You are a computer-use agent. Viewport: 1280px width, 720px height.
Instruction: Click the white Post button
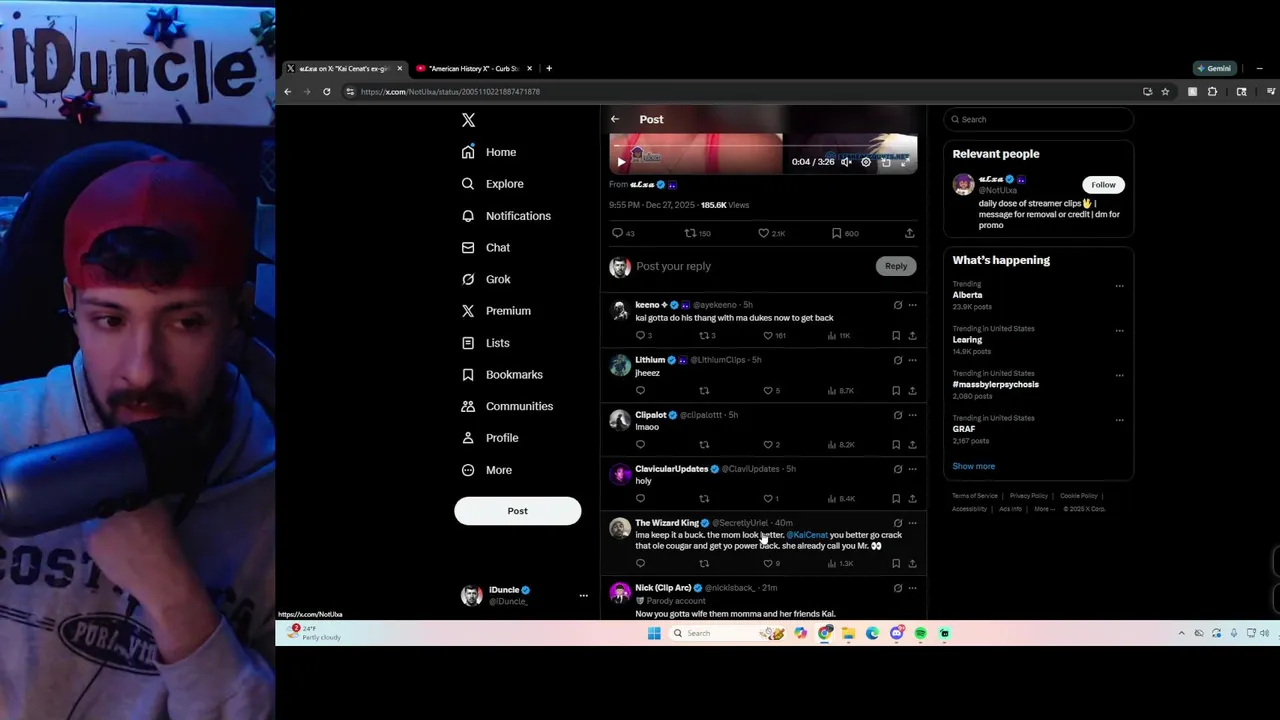[x=517, y=511]
